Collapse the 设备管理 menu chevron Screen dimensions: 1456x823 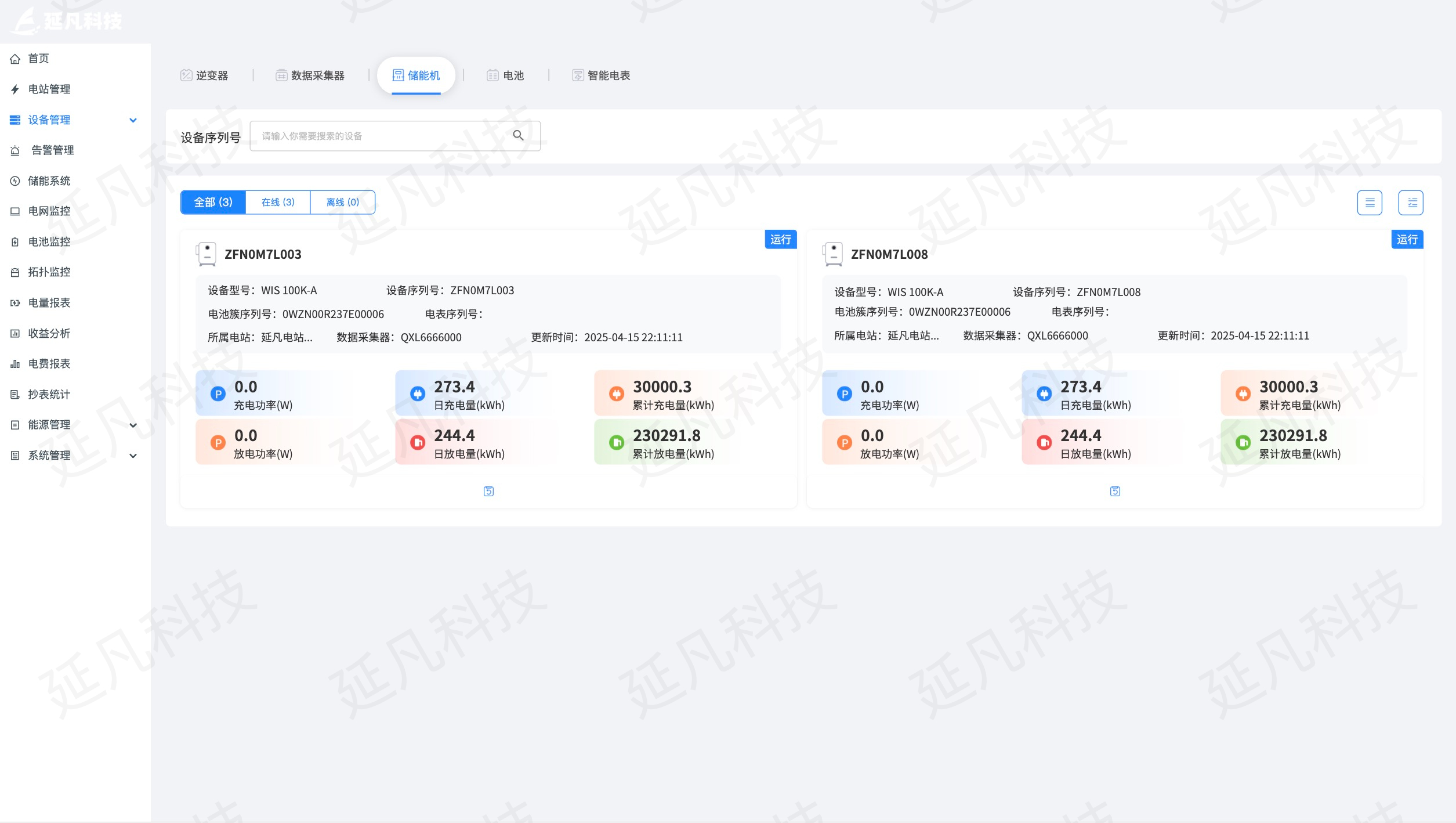point(133,120)
